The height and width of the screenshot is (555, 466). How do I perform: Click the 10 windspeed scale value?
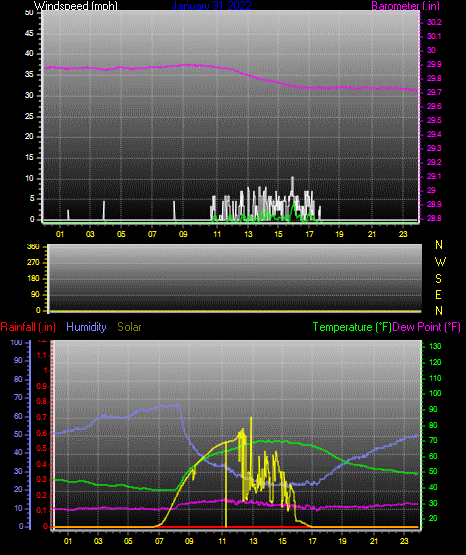[29, 178]
